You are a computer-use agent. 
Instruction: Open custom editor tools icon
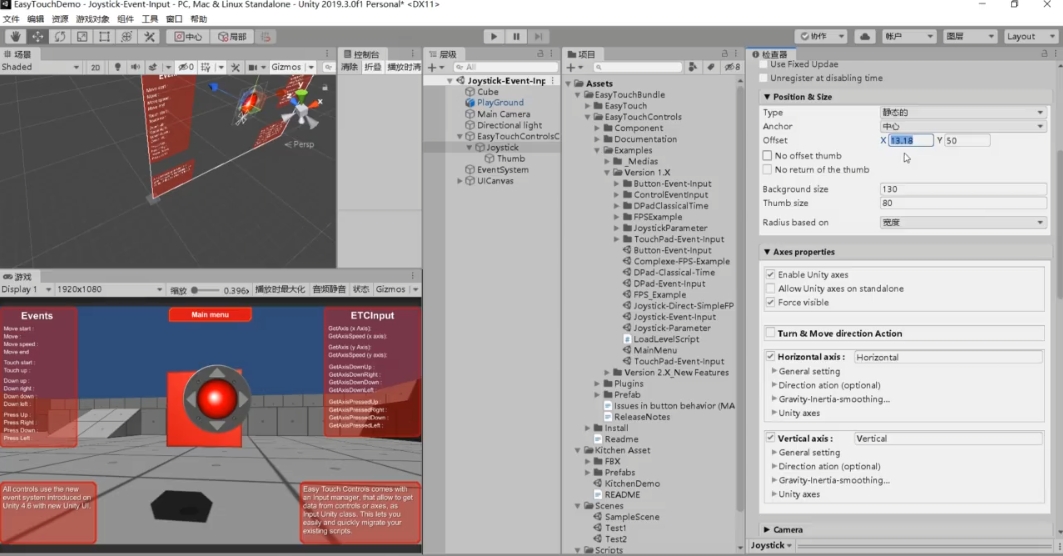coord(149,37)
